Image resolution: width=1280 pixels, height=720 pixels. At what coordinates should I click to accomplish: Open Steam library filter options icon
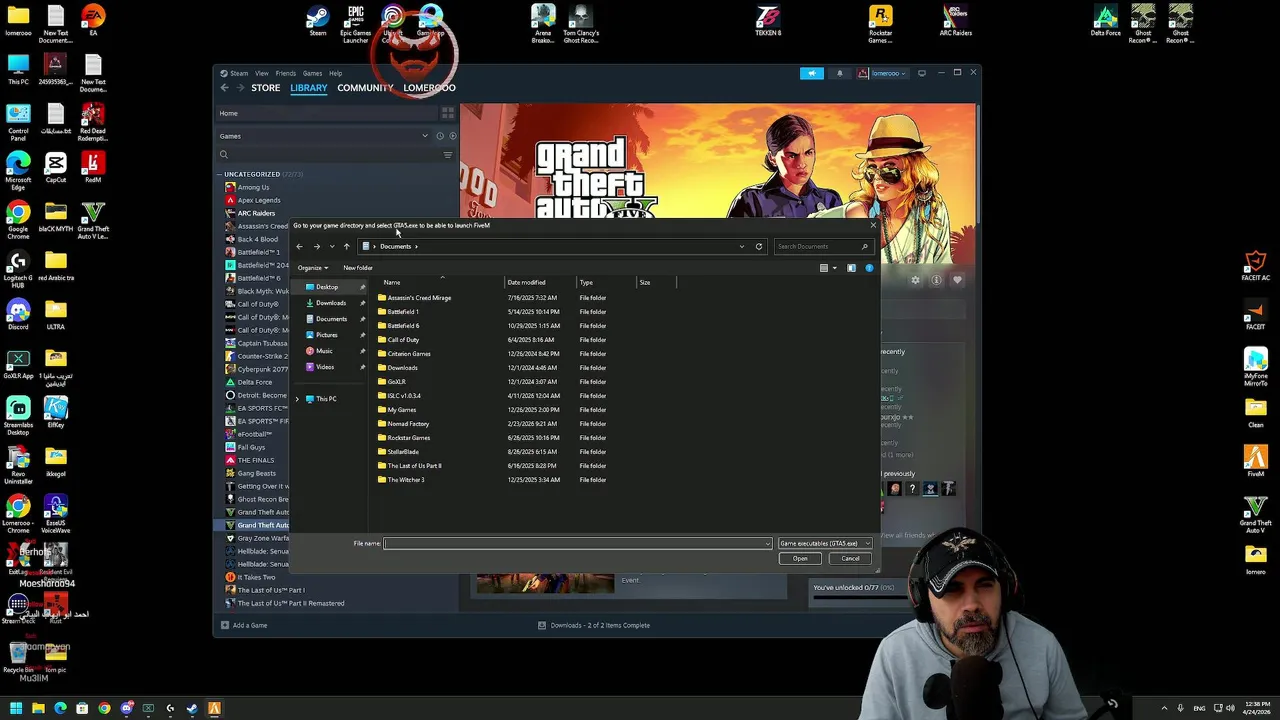[x=448, y=155]
